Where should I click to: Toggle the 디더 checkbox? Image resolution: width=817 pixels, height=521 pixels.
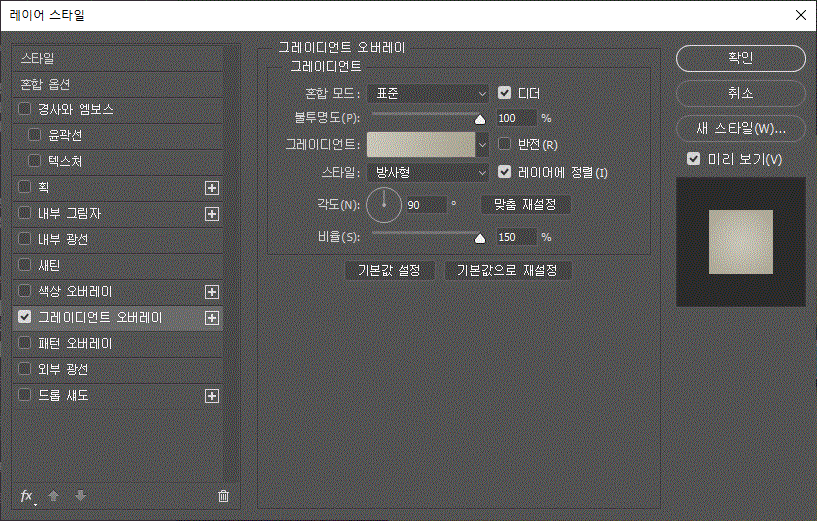coord(504,93)
